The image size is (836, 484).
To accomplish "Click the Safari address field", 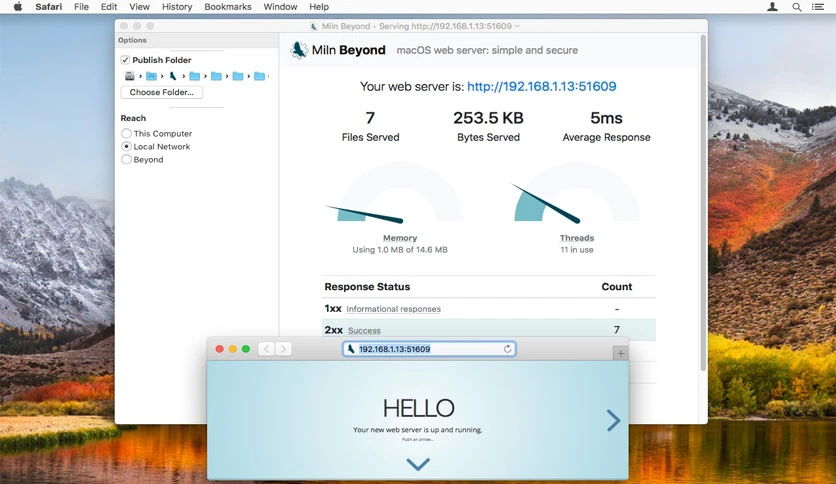I will coord(429,349).
